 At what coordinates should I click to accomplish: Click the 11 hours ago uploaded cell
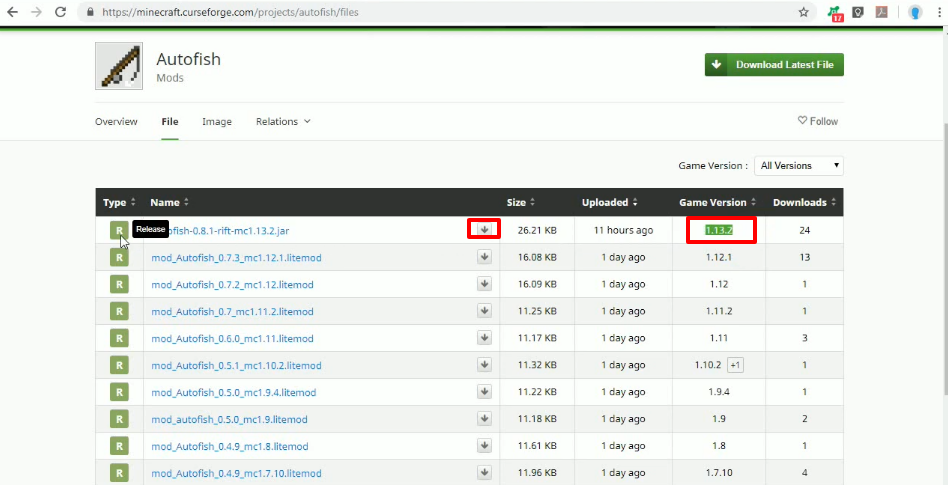[x=623, y=230]
